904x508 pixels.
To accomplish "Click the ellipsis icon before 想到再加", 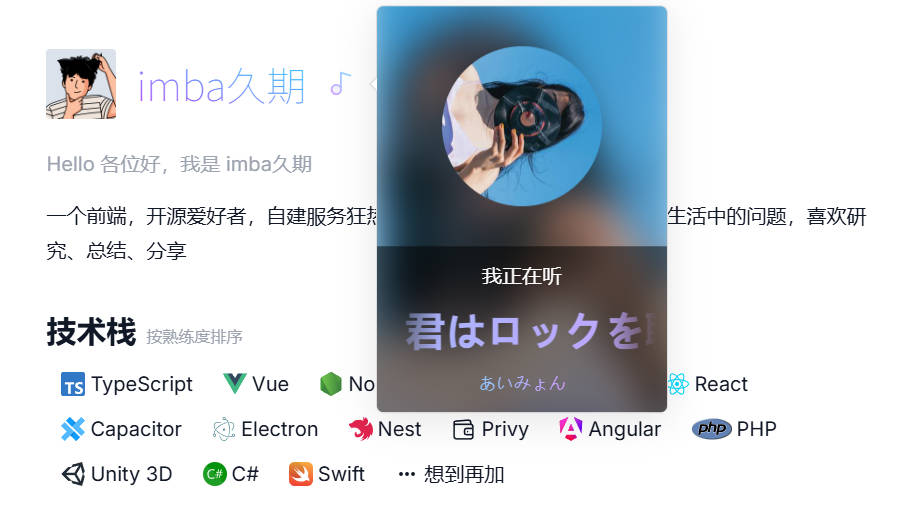I will [407, 475].
